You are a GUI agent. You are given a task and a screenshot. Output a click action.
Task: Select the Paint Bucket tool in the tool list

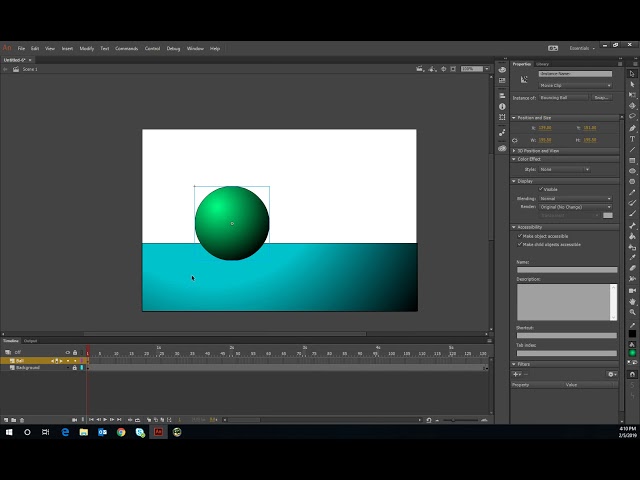point(632,236)
